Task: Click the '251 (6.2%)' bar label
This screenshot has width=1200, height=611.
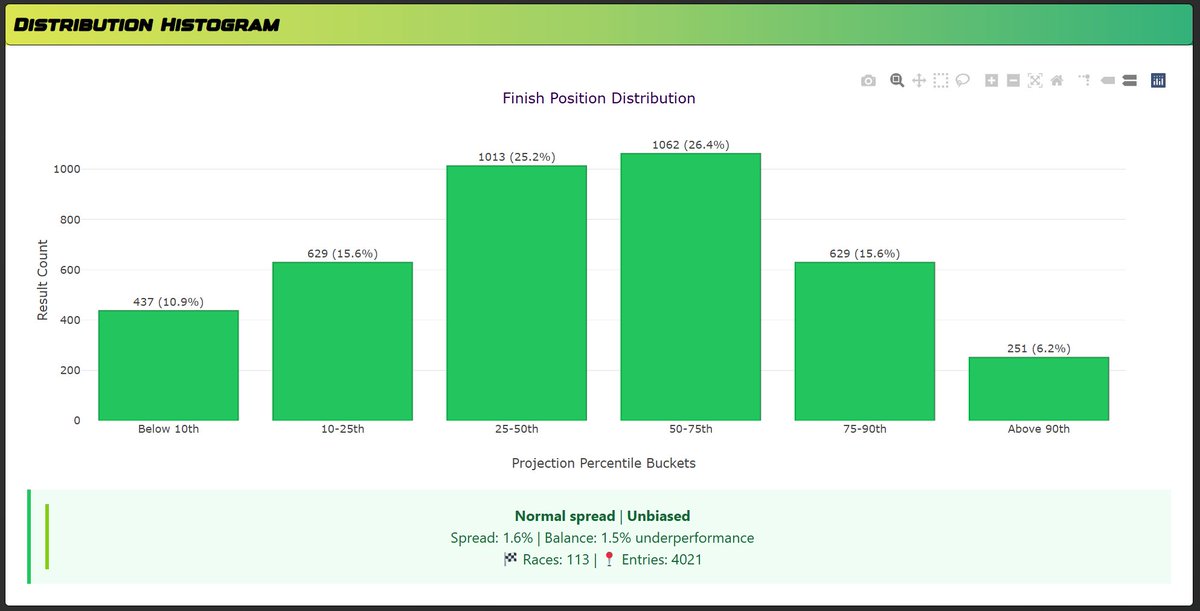Action: tap(1038, 349)
